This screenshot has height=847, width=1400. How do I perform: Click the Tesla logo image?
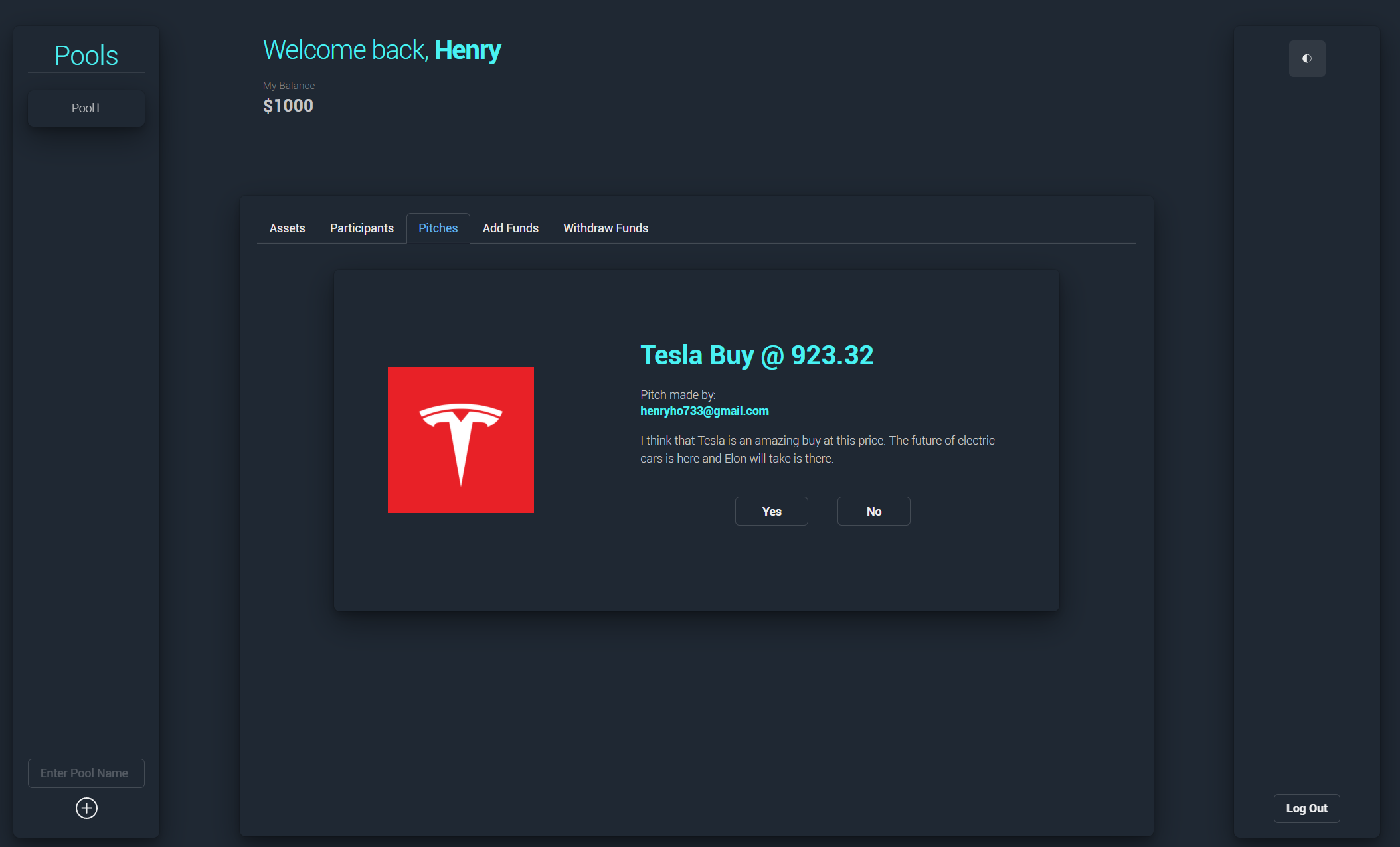click(x=460, y=439)
